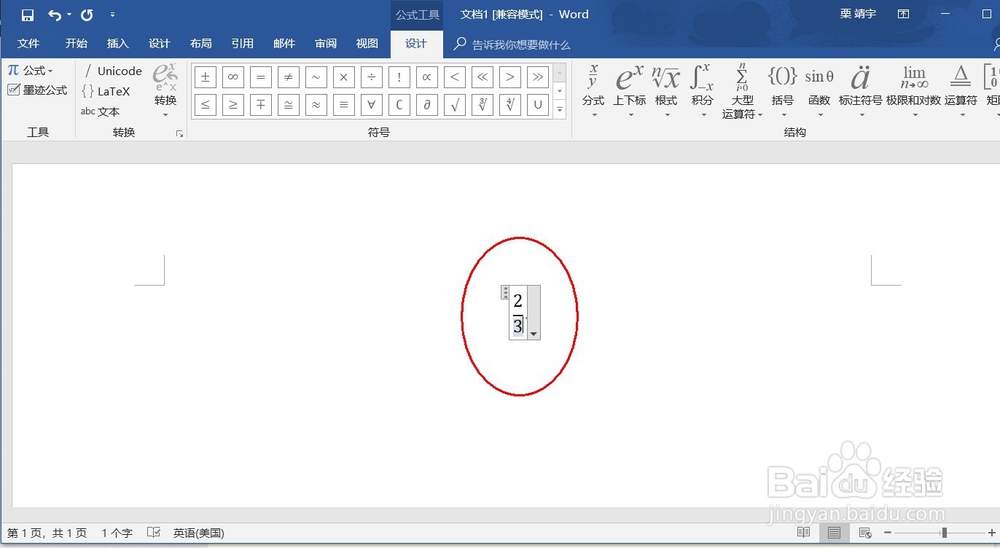Select the Unicode conversion format
The width and height of the screenshot is (1000, 548).
(112, 71)
